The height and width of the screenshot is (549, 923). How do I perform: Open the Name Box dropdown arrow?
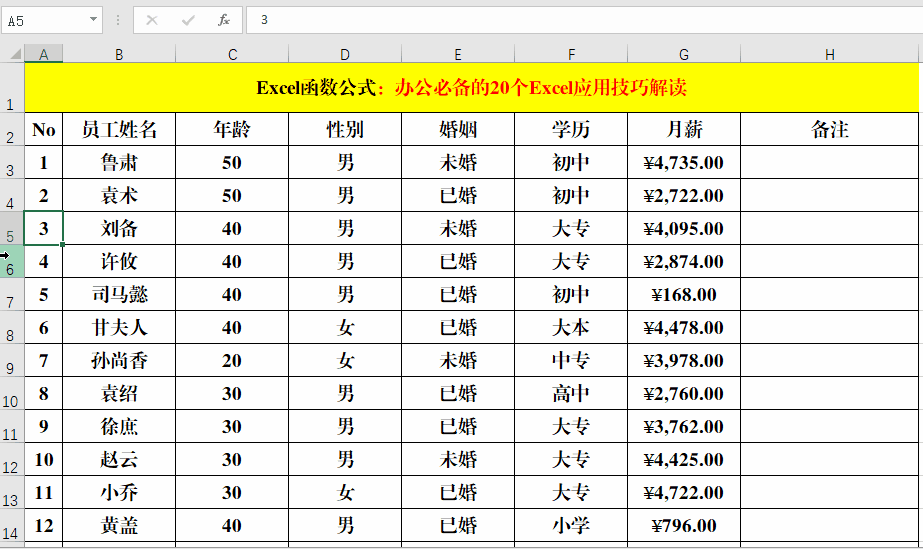tap(93, 19)
